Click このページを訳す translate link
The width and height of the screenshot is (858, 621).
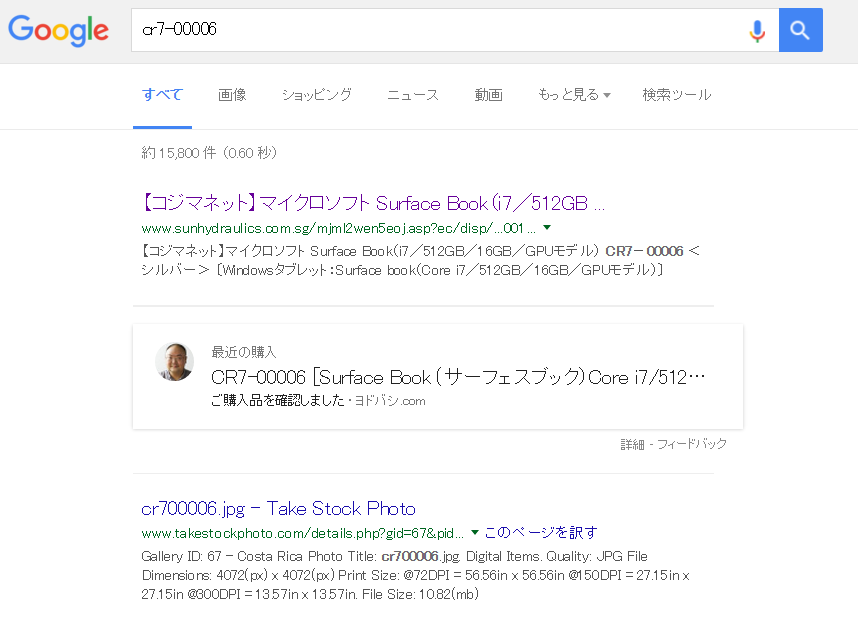[541, 532]
